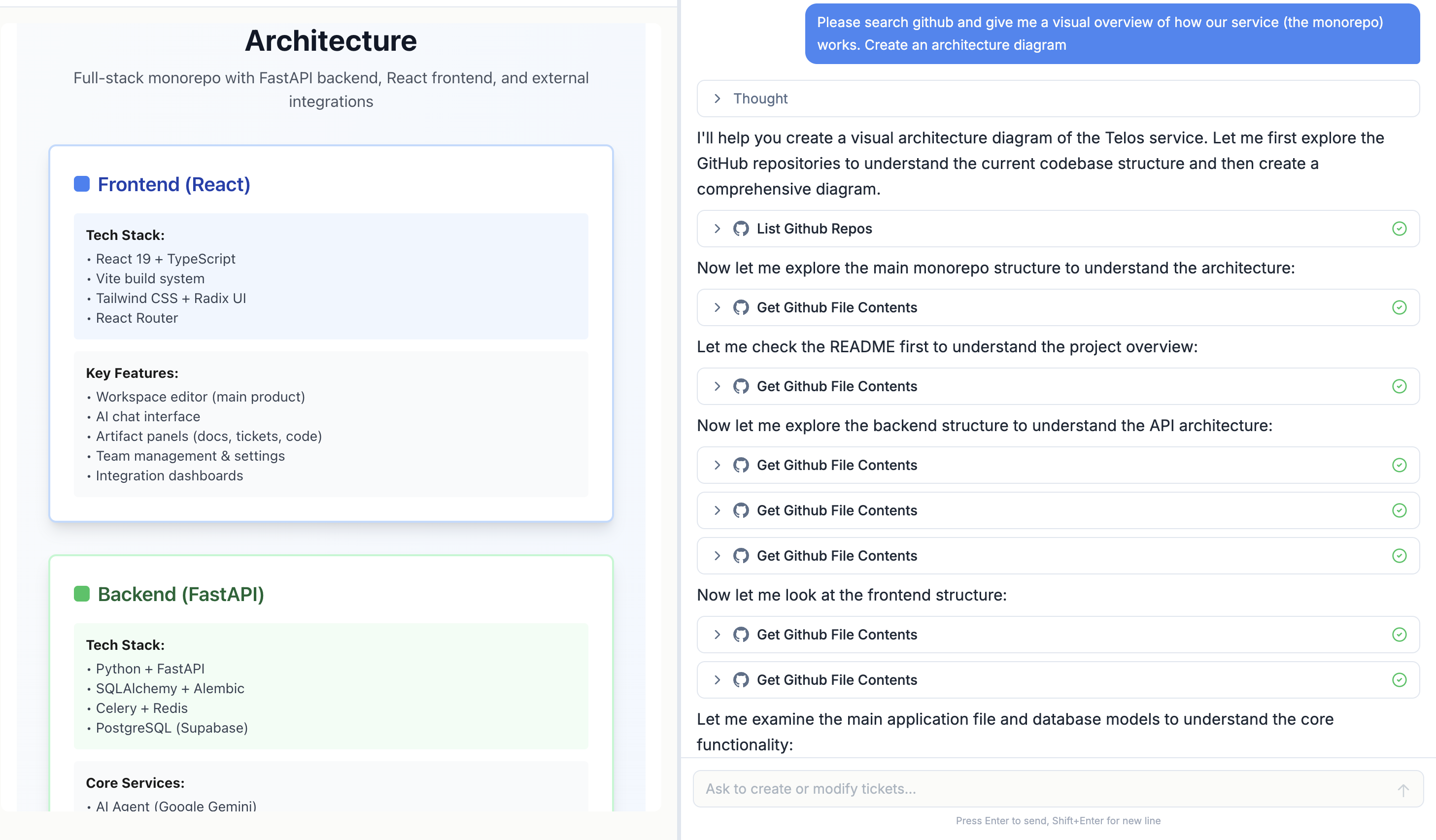Click the GitHub icon on the last Get Github File Contents

[x=740, y=679]
